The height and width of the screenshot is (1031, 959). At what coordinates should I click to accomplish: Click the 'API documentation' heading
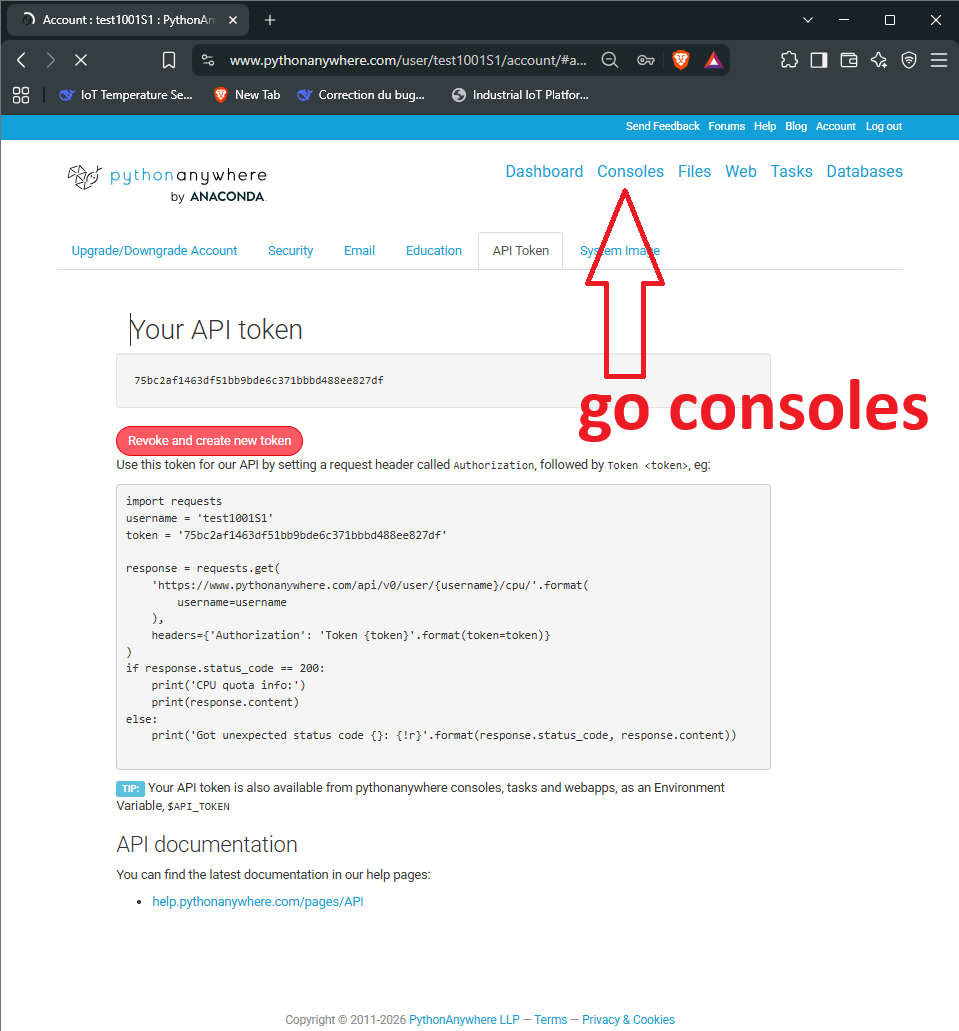(207, 844)
